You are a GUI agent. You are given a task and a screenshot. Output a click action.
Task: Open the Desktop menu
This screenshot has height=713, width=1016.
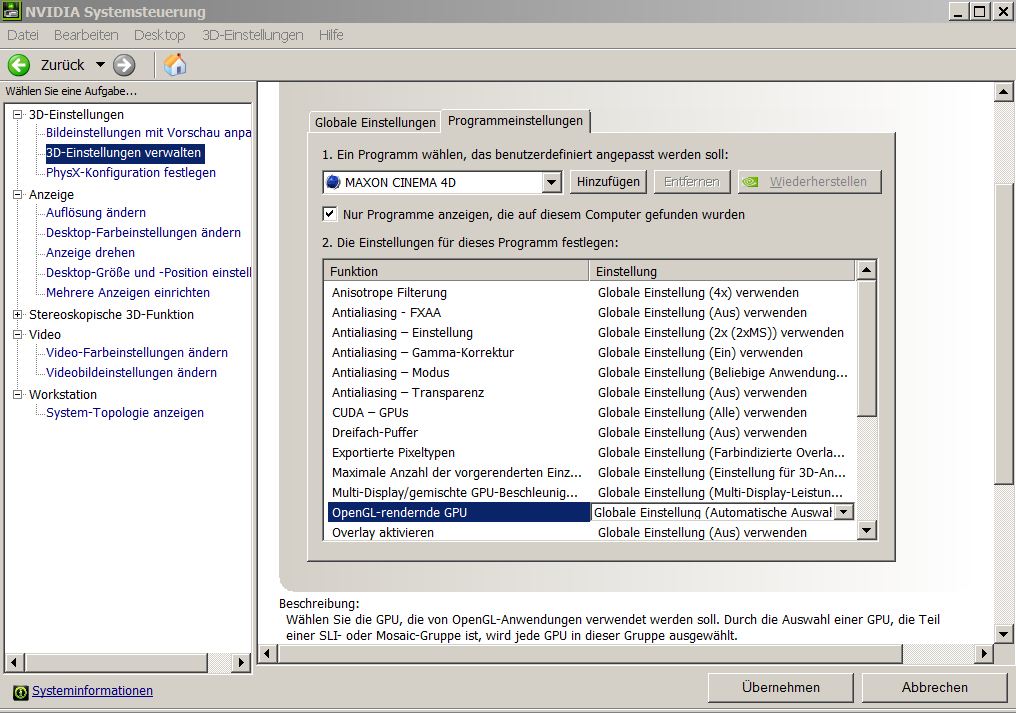pyautogui.click(x=159, y=35)
